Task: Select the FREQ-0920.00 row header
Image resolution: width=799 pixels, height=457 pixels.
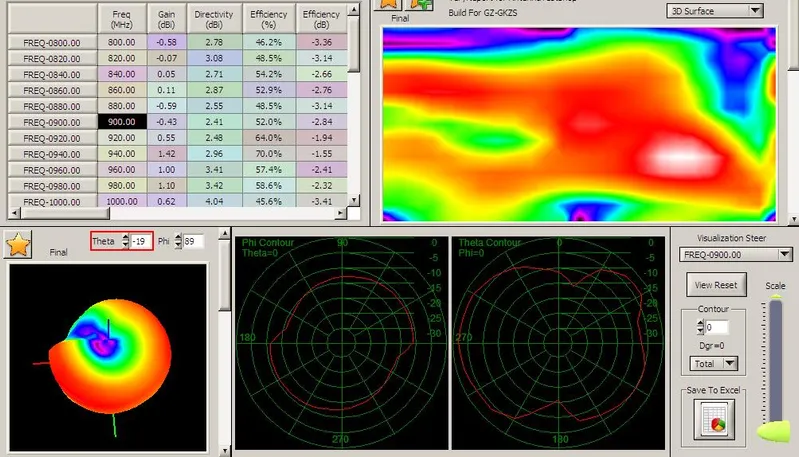Action: click(52, 138)
